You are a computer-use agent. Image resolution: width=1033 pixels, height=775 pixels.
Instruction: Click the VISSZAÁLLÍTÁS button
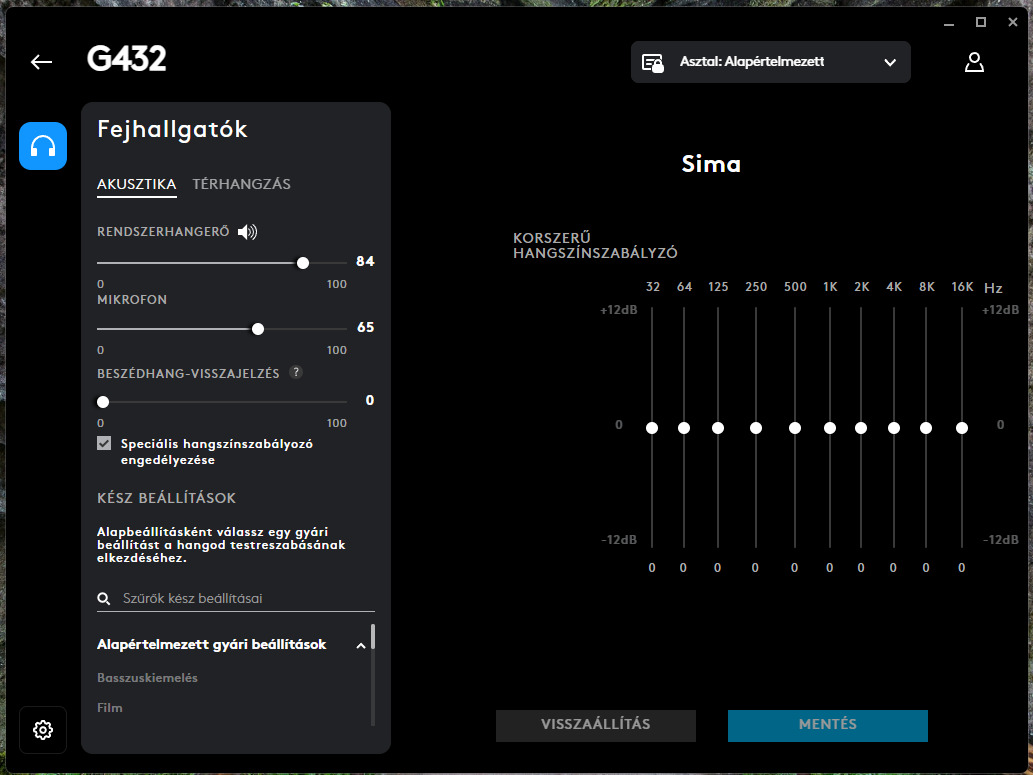pos(596,724)
